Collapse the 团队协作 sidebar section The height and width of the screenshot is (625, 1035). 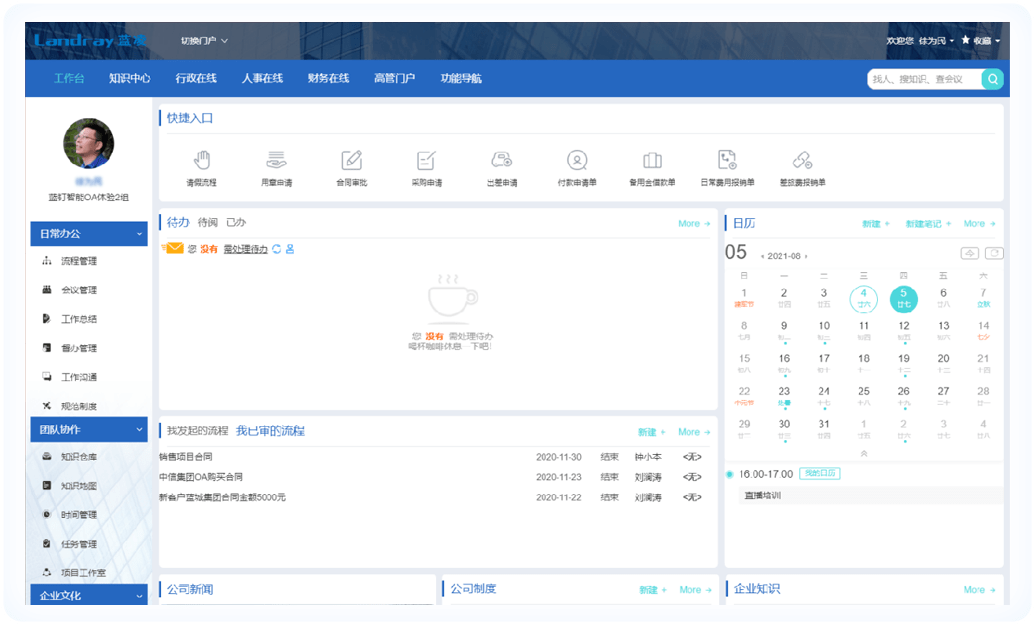pyautogui.click(x=138, y=430)
